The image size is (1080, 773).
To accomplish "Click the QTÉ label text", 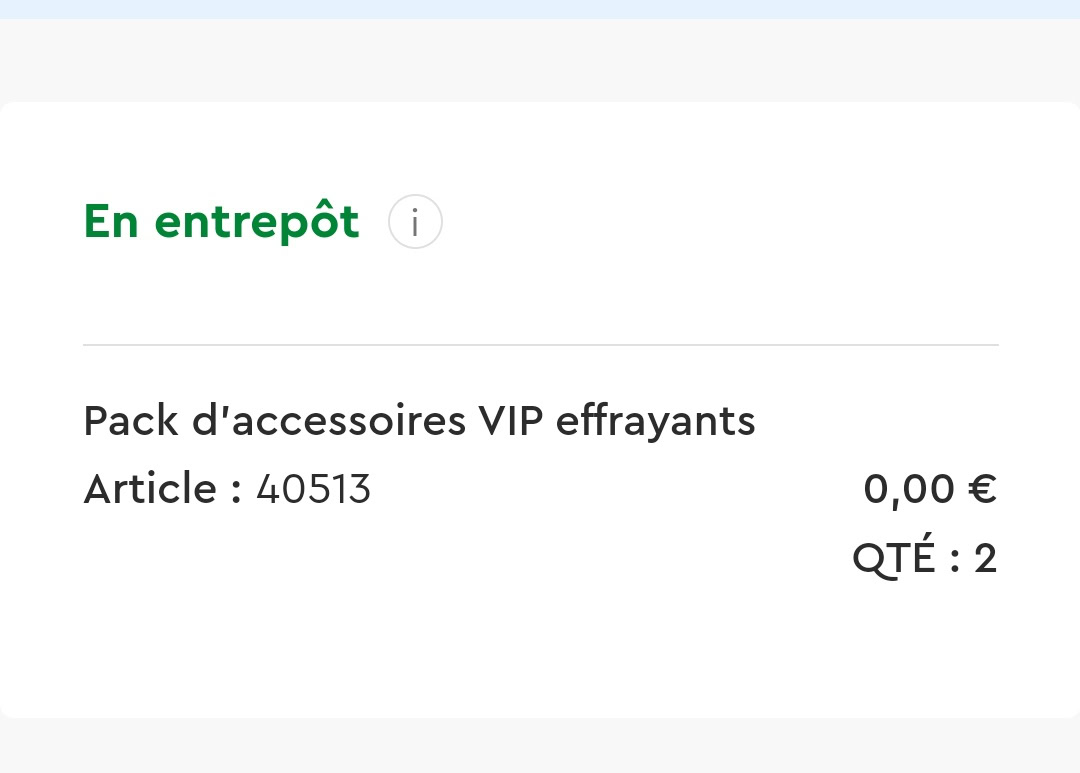I will tap(894, 558).
